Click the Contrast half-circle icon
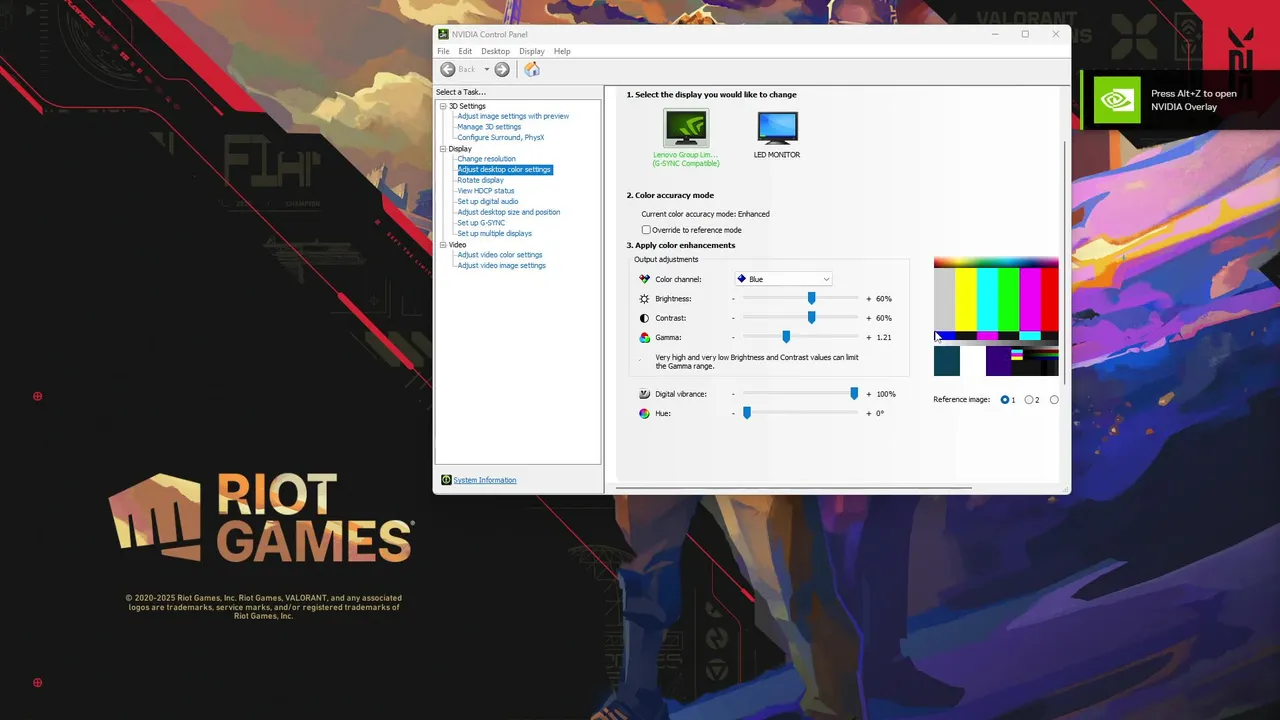 click(644, 318)
